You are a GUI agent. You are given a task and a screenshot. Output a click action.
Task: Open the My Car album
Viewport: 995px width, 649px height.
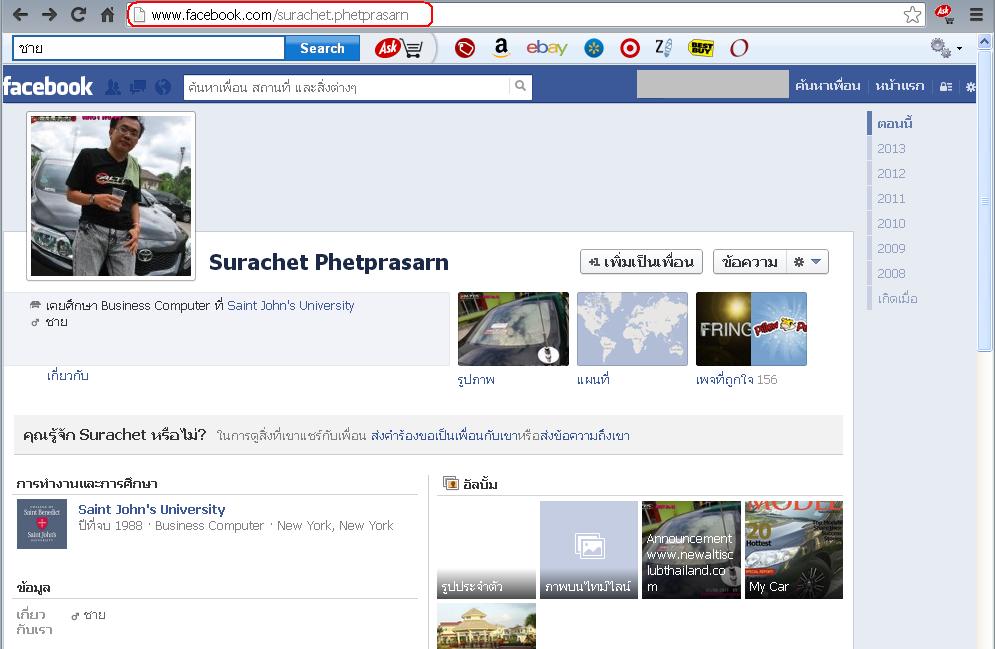[794, 550]
